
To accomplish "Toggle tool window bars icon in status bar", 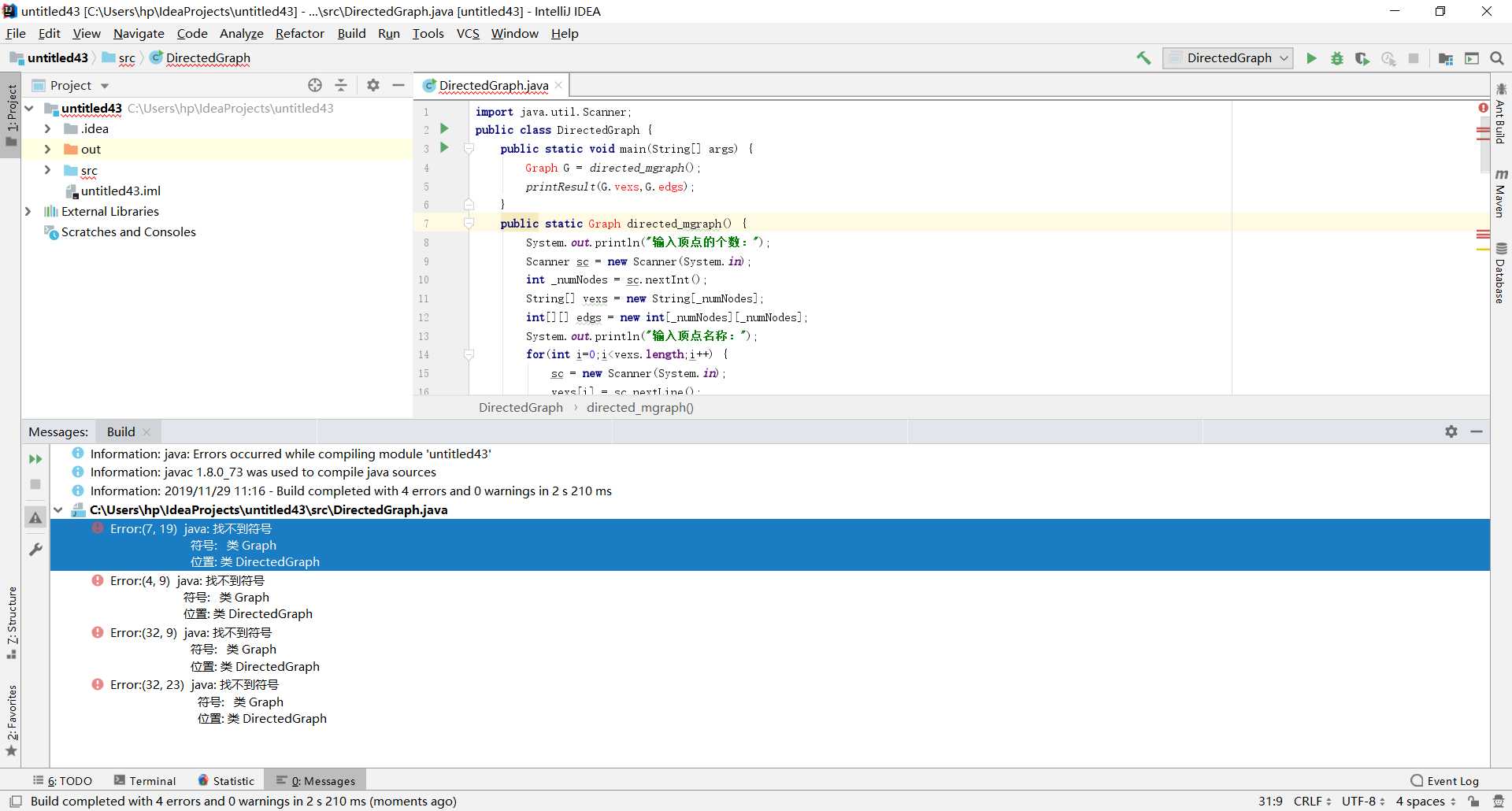I will (15, 801).
